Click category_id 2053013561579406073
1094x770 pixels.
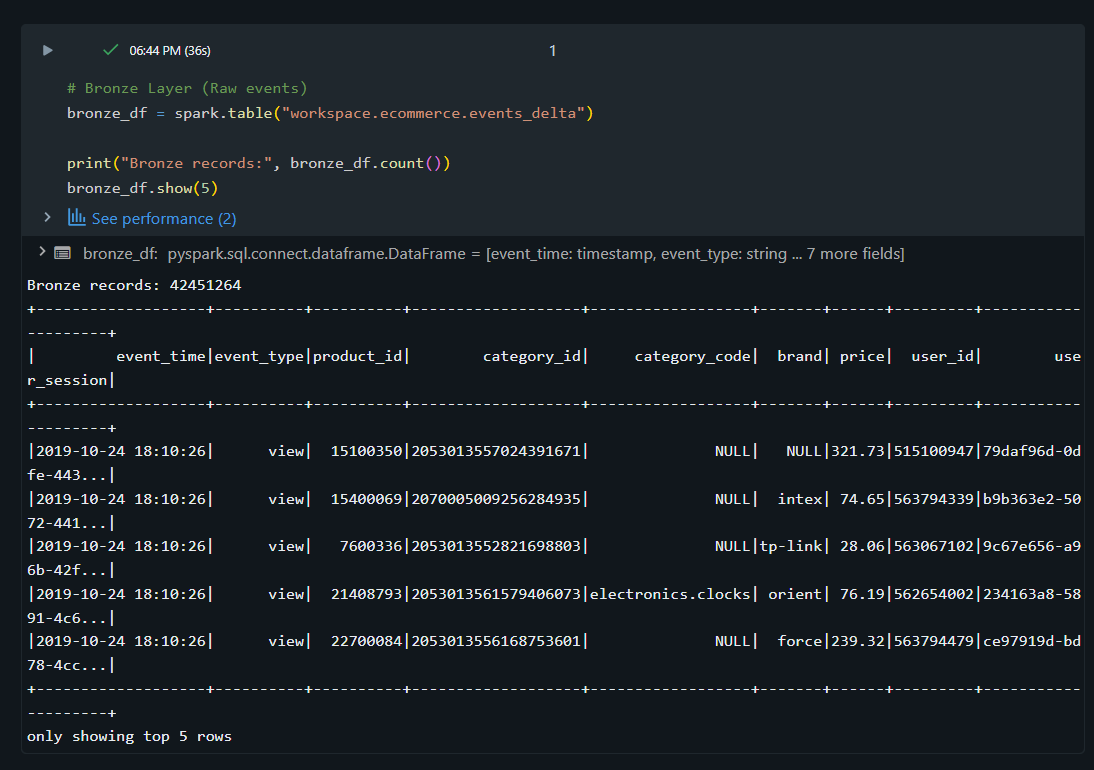click(496, 594)
